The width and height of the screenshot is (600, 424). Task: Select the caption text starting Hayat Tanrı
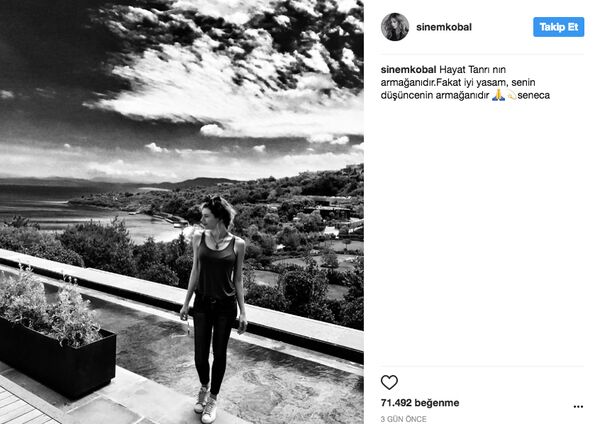[465, 82]
